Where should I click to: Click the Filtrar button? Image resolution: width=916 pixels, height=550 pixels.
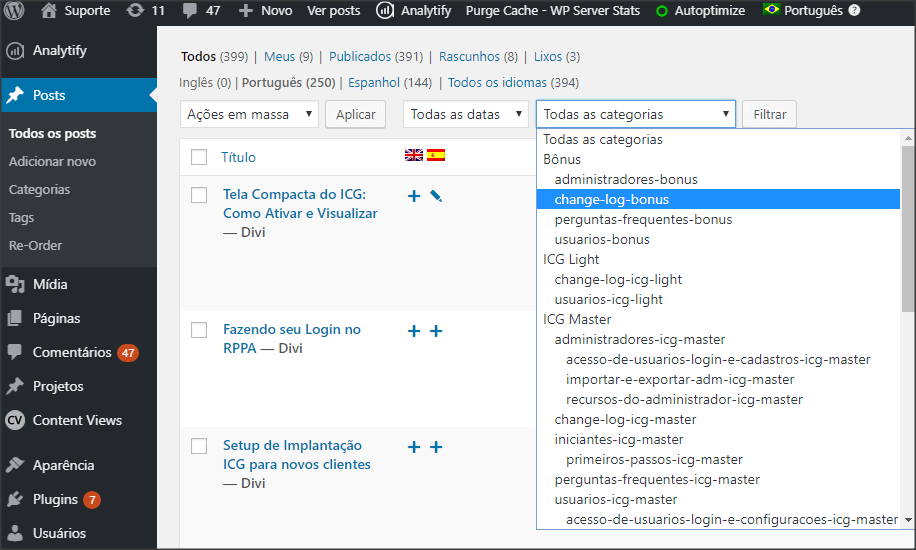click(769, 114)
